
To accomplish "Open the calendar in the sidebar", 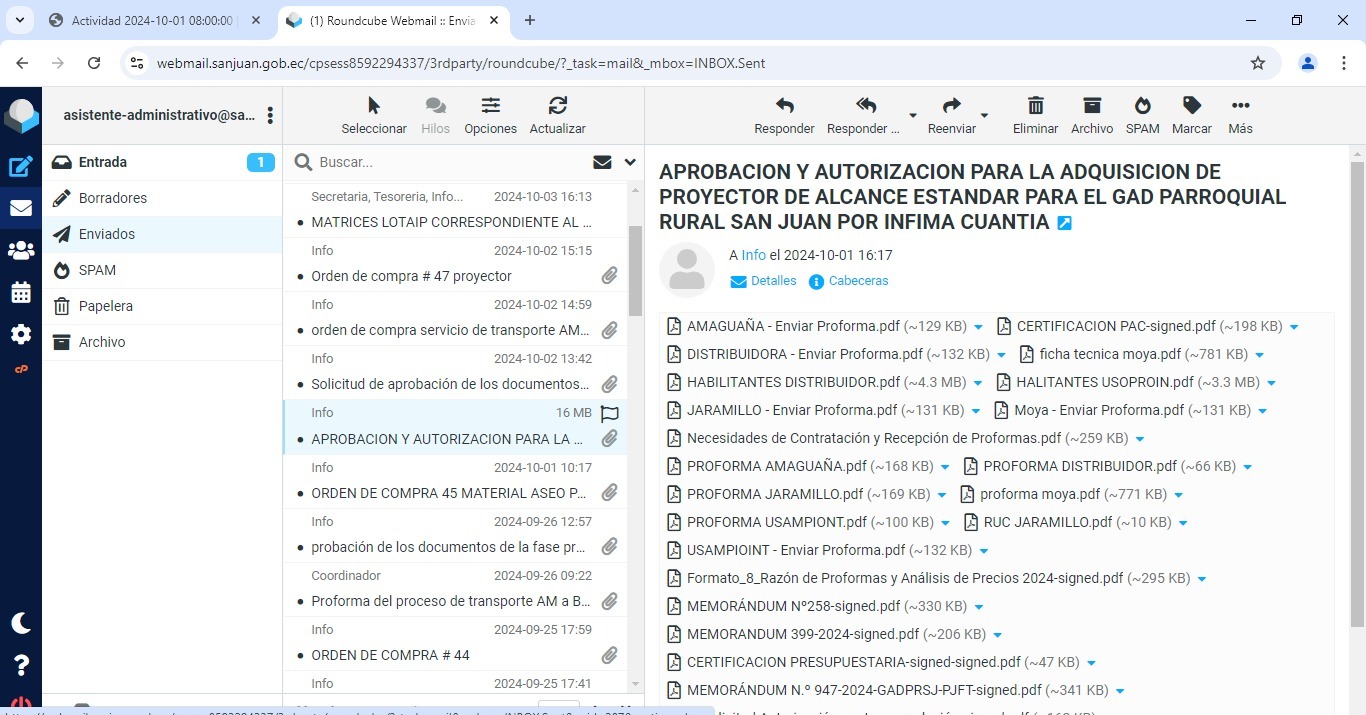I will click(x=21, y=292).
